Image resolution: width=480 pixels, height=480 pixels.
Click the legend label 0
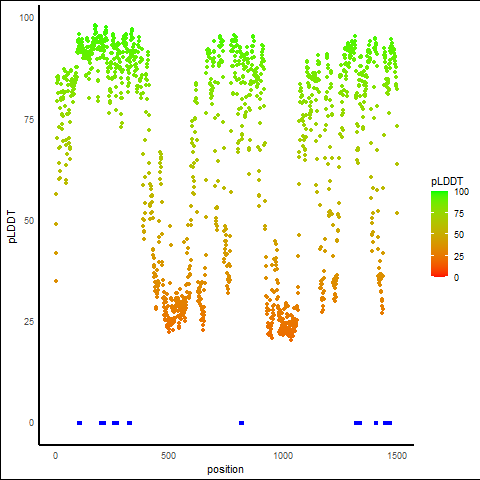pyautogui.click(x=456, y=278)
